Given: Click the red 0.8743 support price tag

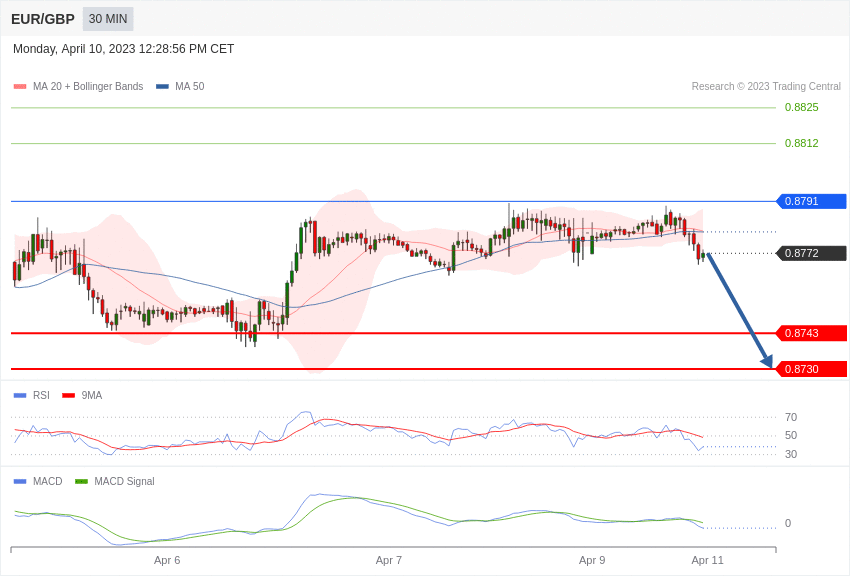Looking at the screenshot, I should [x=812, y=333].
